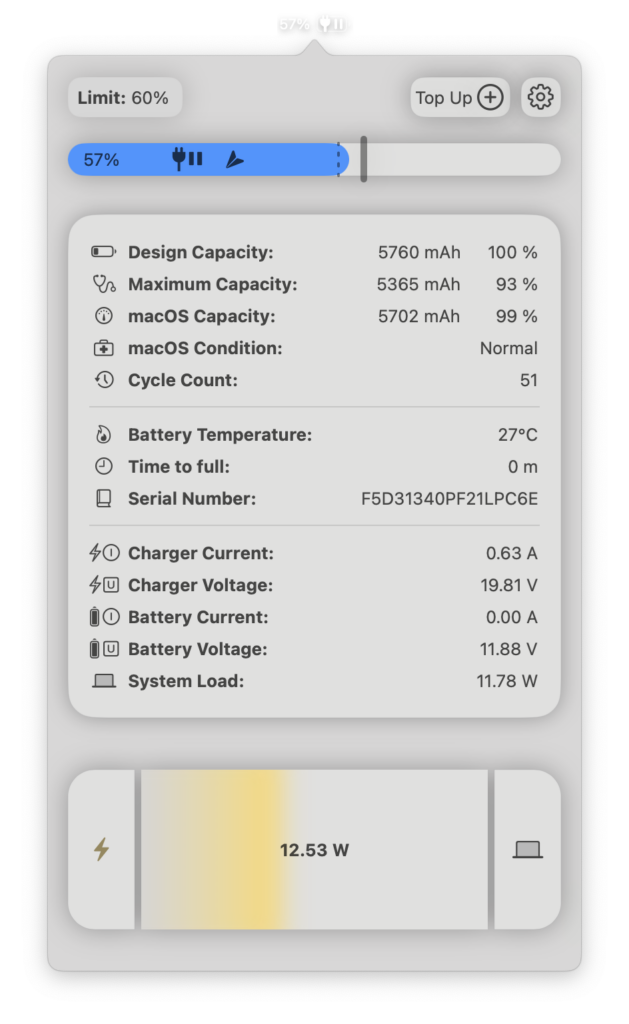This screenshot has width=629, height=1024.
Task: Click the Limit: 60% button
Action: (x=124, y=98)
